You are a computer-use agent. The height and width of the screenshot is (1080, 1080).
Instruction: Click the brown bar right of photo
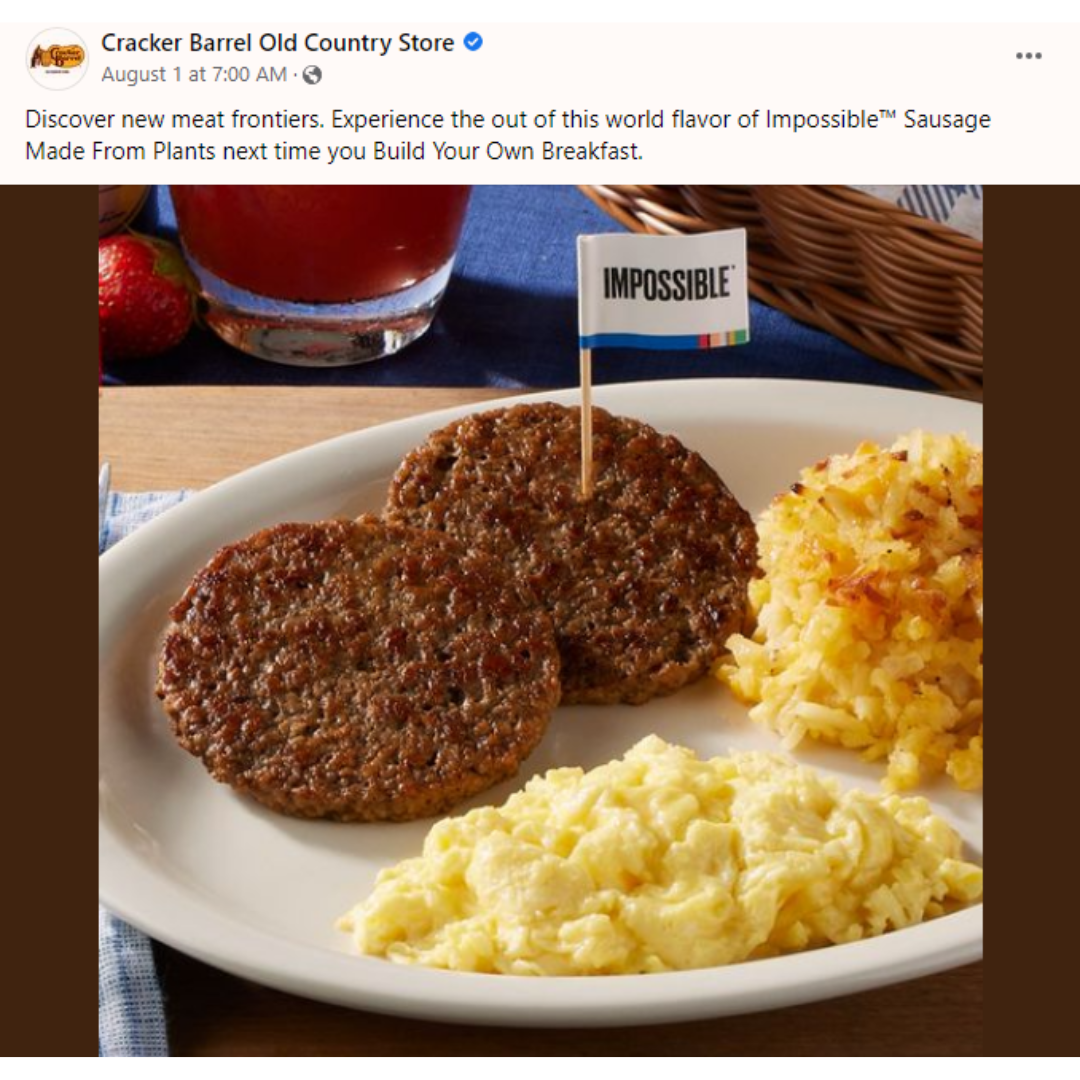tap(1031, 621)
